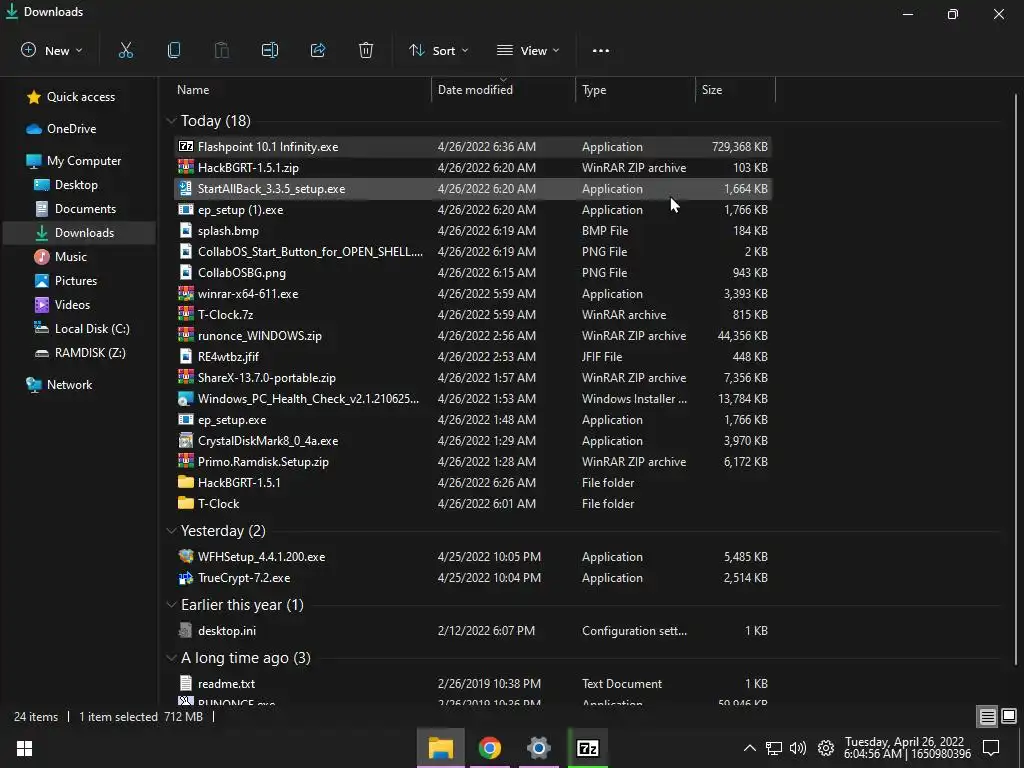Select ep_setup (1).exe file icon
The image size is (1024, 768).
click(185, 210)
